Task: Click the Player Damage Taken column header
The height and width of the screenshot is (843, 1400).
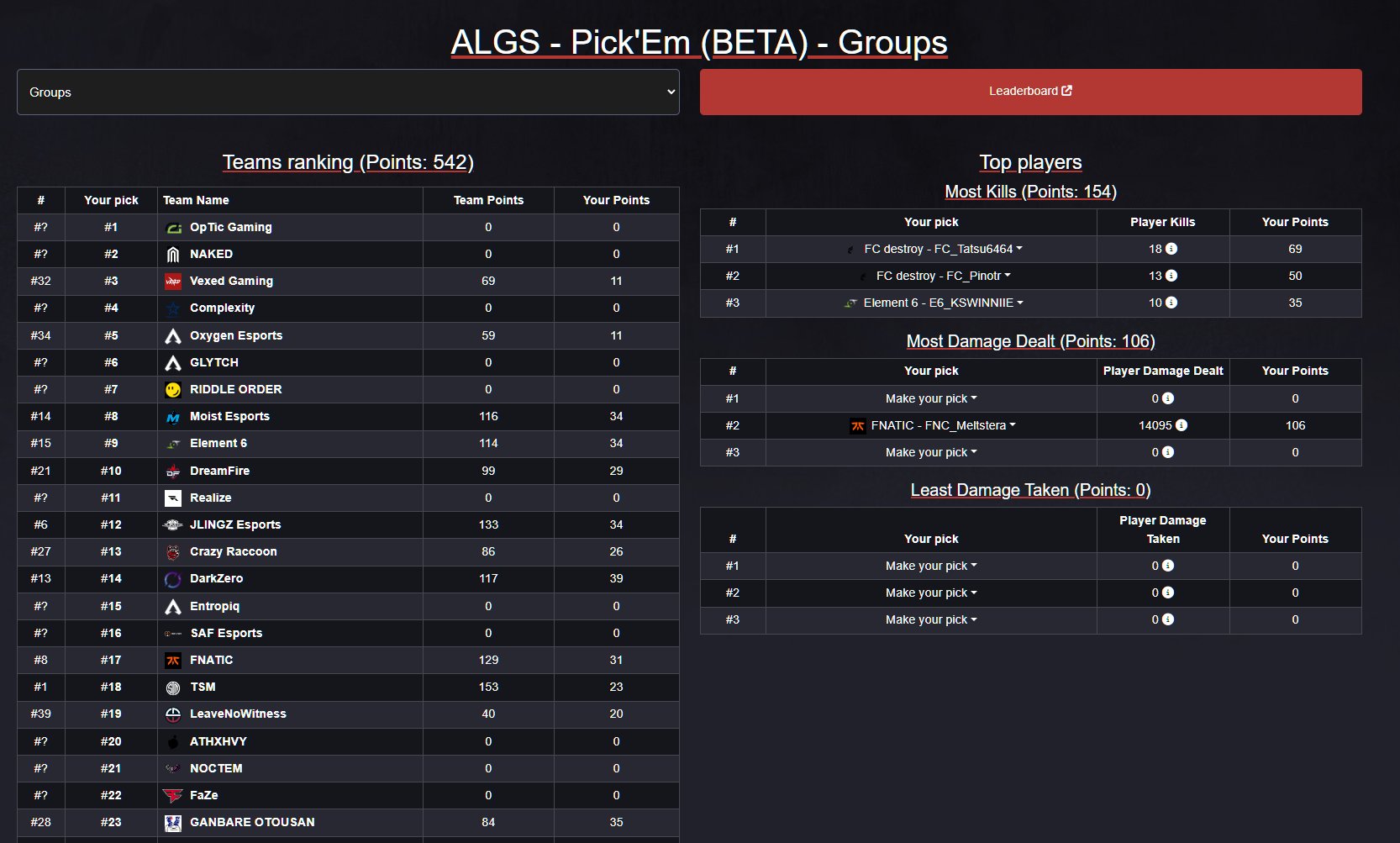Action: coord(1163,530)
